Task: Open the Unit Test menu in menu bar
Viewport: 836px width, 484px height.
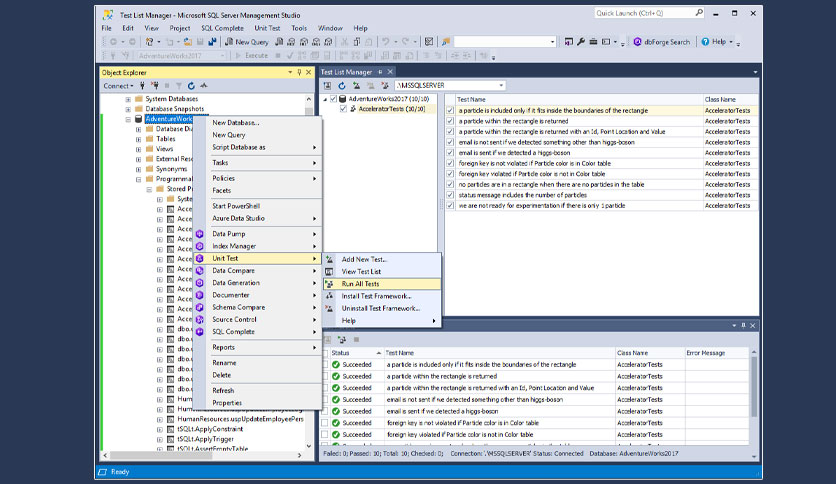Action: (267, 28)
